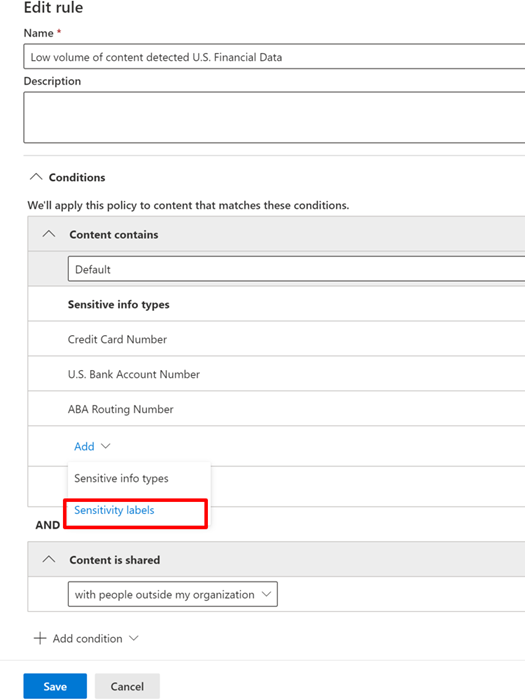The image size is (525, 700).
Task: Select the U.S. Bank Account Number row
Action: 276,374
